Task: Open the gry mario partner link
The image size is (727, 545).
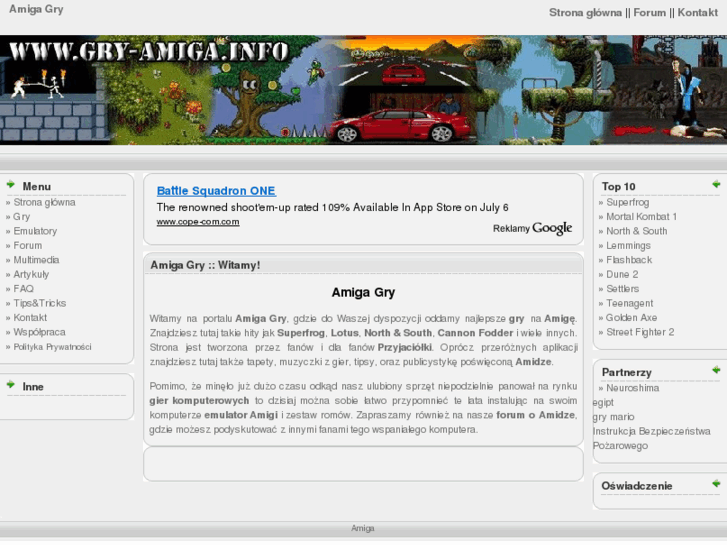Action: [613, 417]
